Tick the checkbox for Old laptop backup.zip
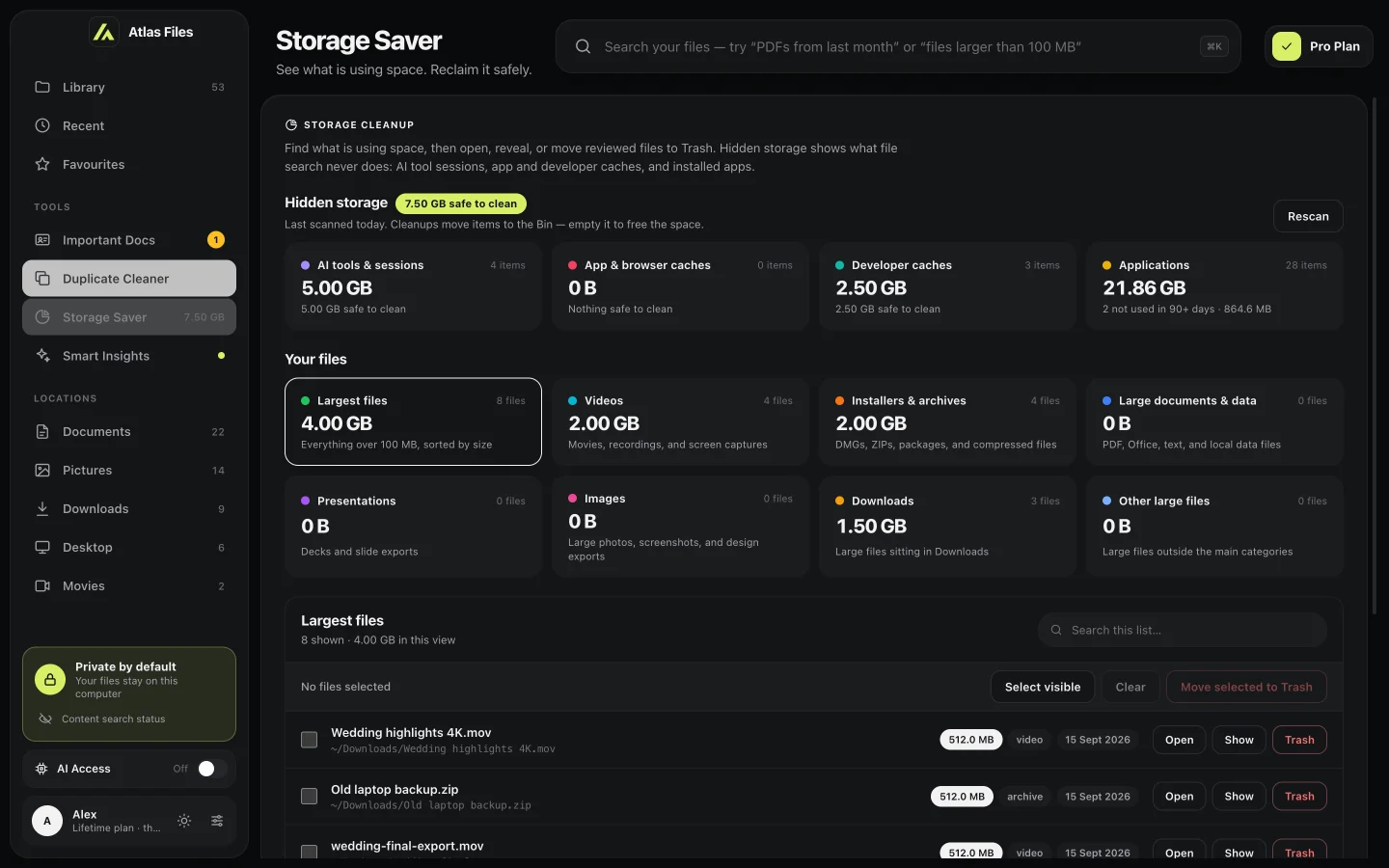 [310, 797]
